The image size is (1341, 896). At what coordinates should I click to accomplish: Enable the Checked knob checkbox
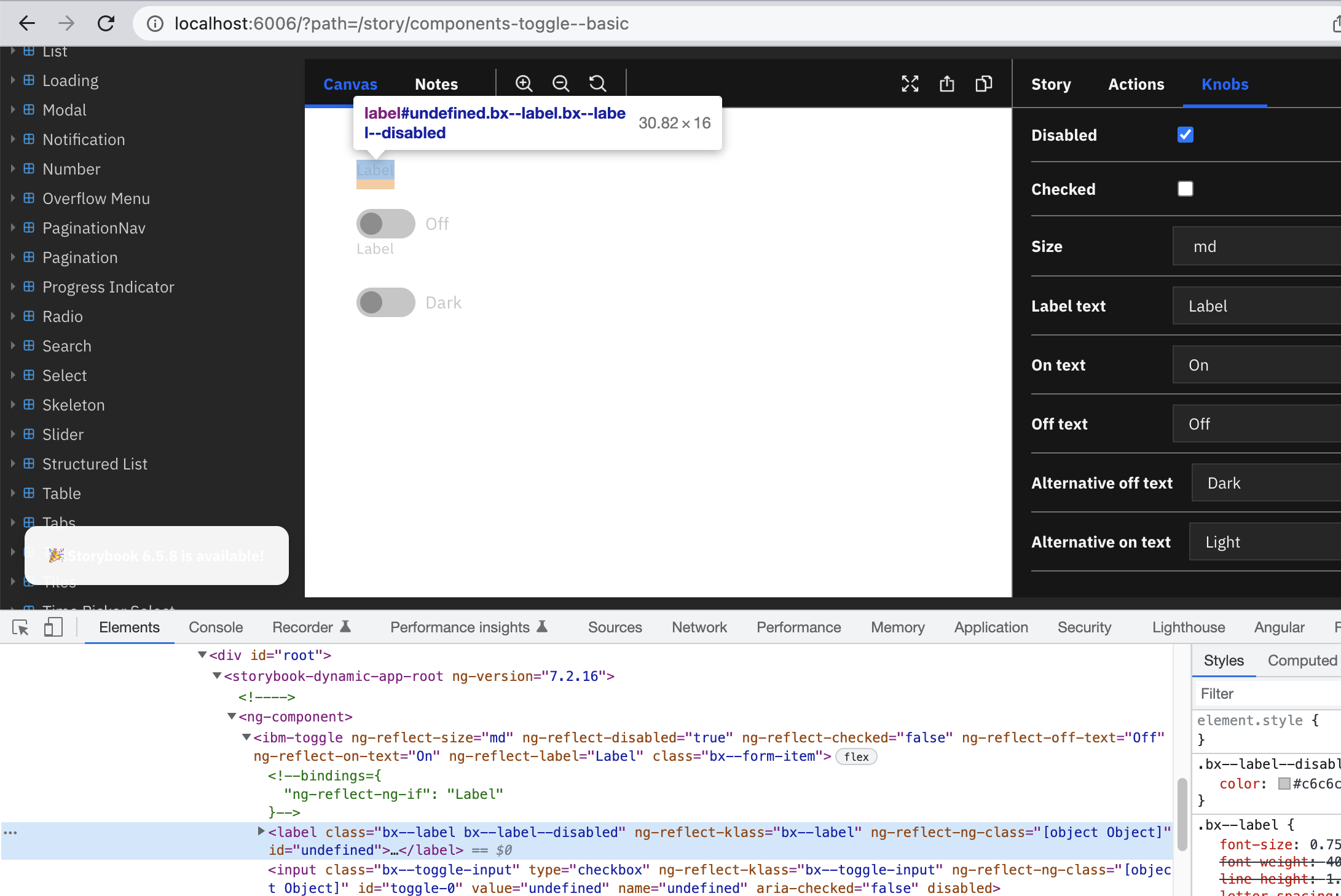(x=1186, y=189)
